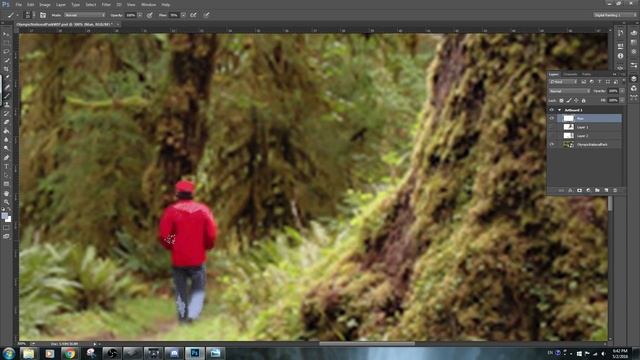
Task: Show Layer 2 using its visibility box
Action: [x=551, y=136]
